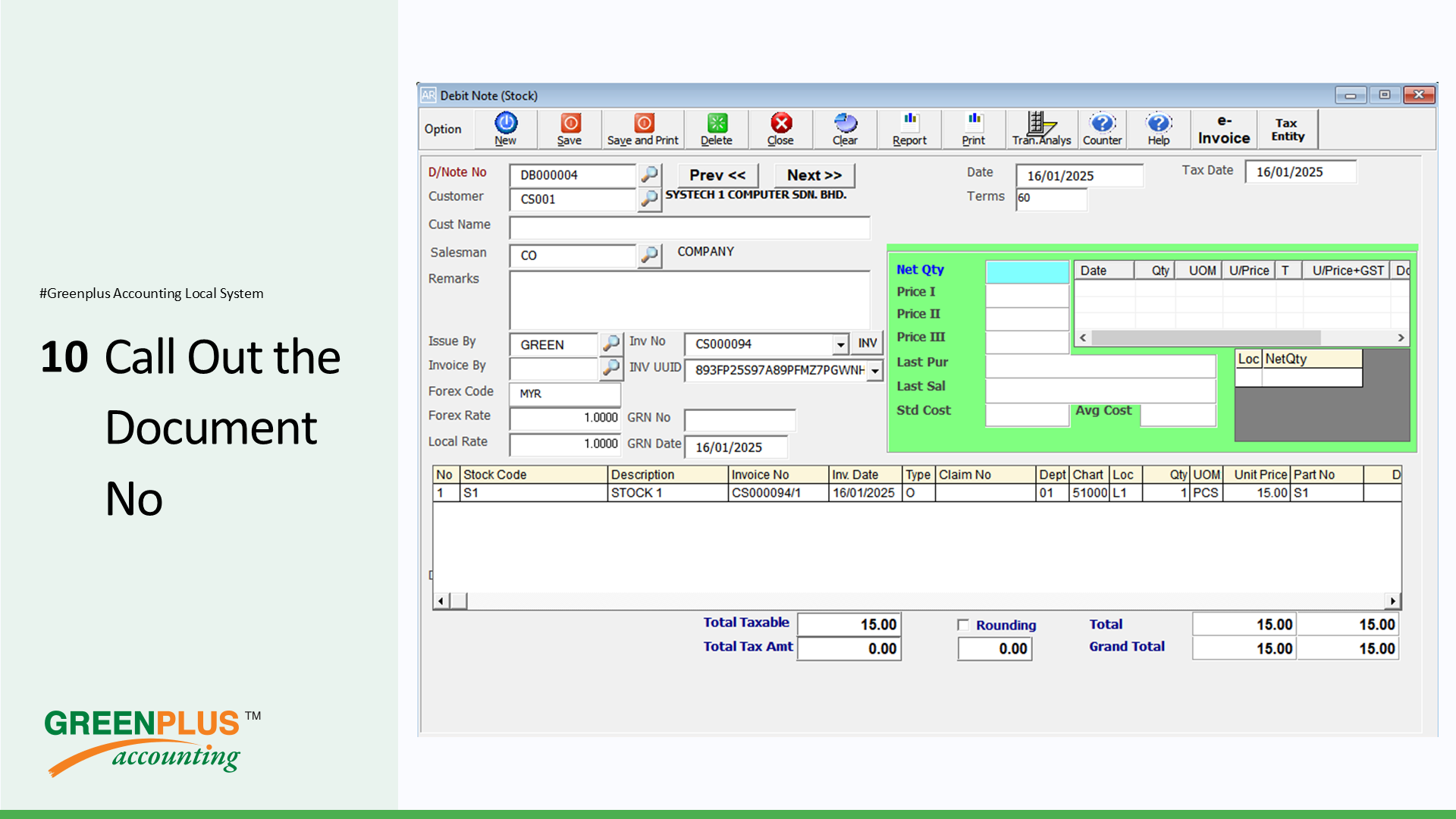Screen dimensions: 1456x819
Task: Click the Customer code field CS001
Action: [x=573, y=199]
